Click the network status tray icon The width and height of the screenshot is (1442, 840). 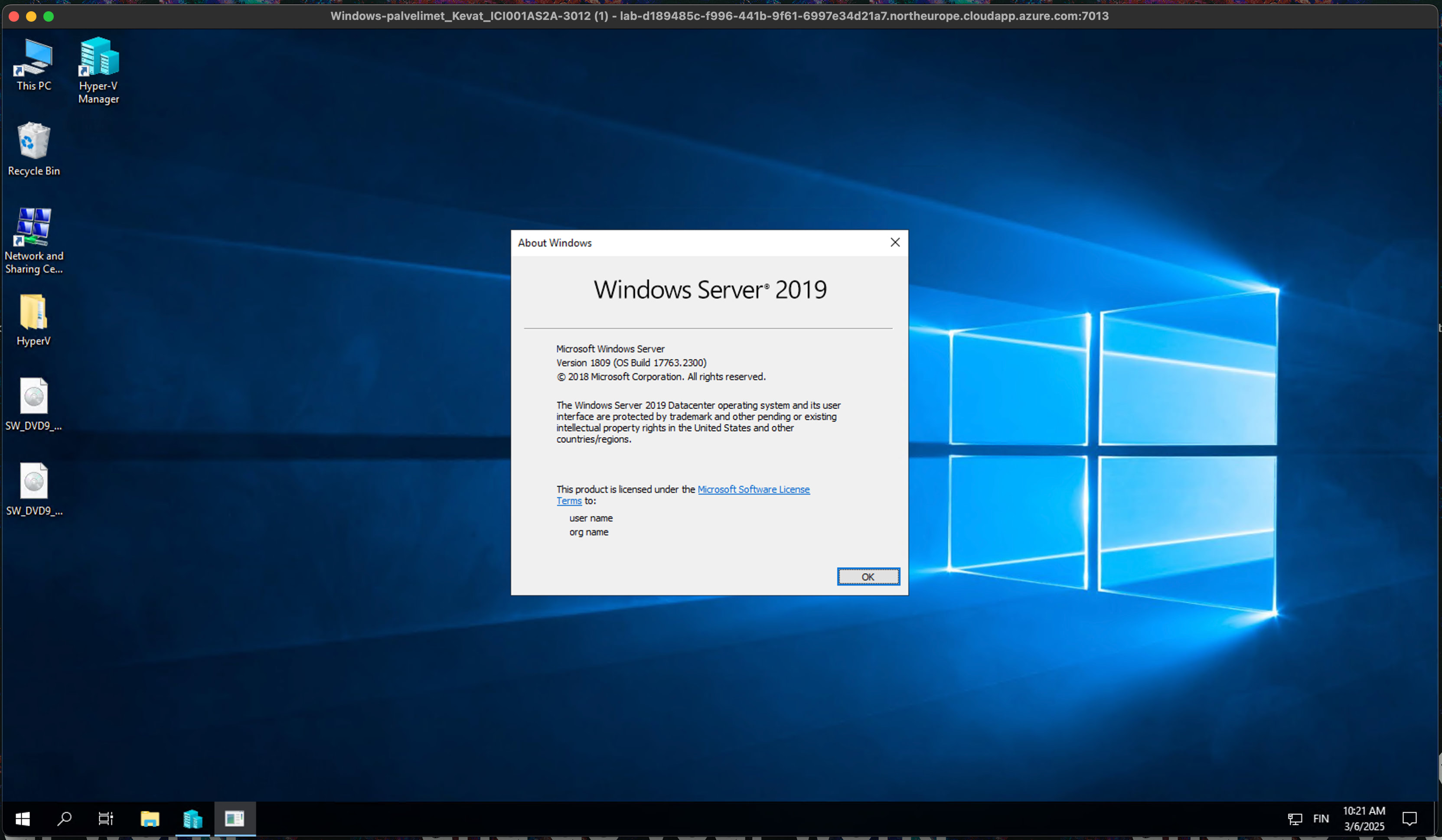click(1295, 819)
